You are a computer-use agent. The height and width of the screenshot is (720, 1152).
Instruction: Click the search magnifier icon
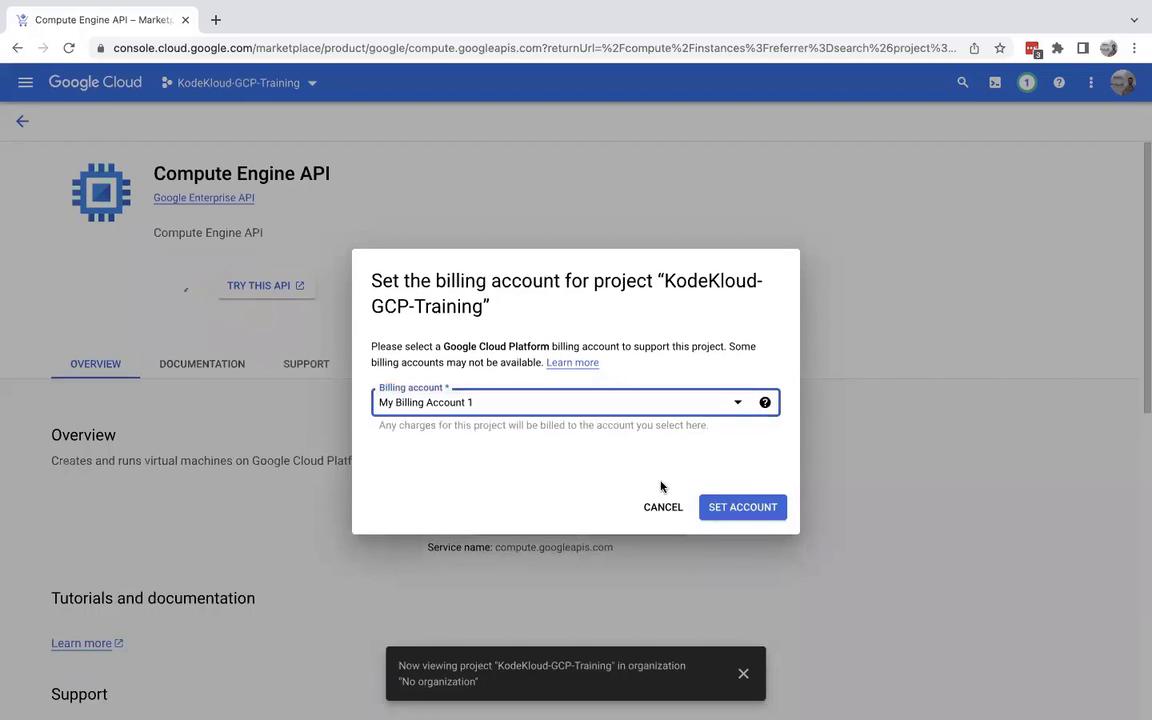963,83
